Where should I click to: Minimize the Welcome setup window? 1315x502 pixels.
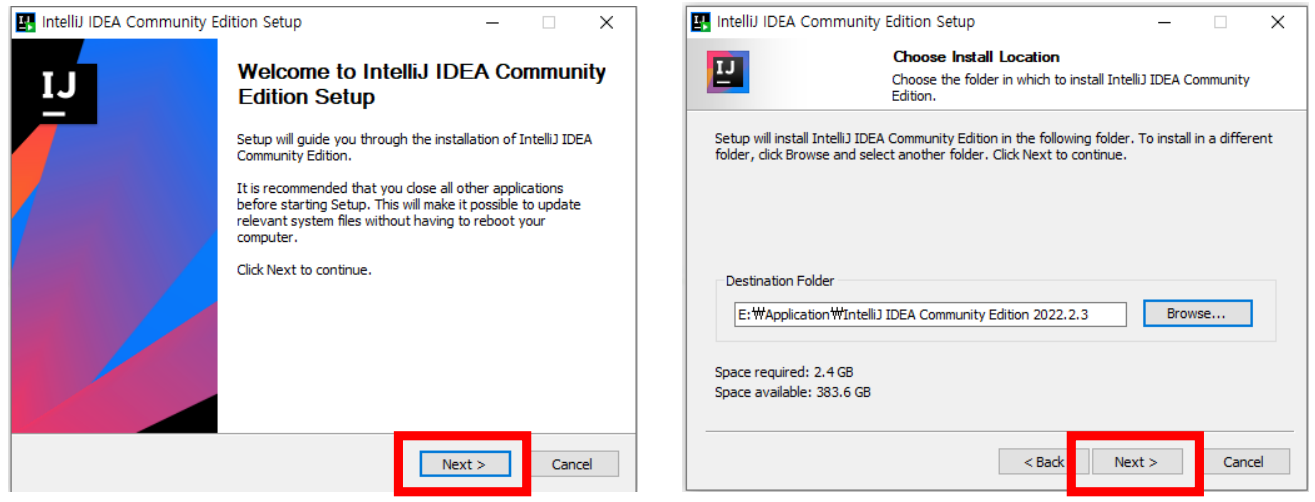[x=491, y=22]
